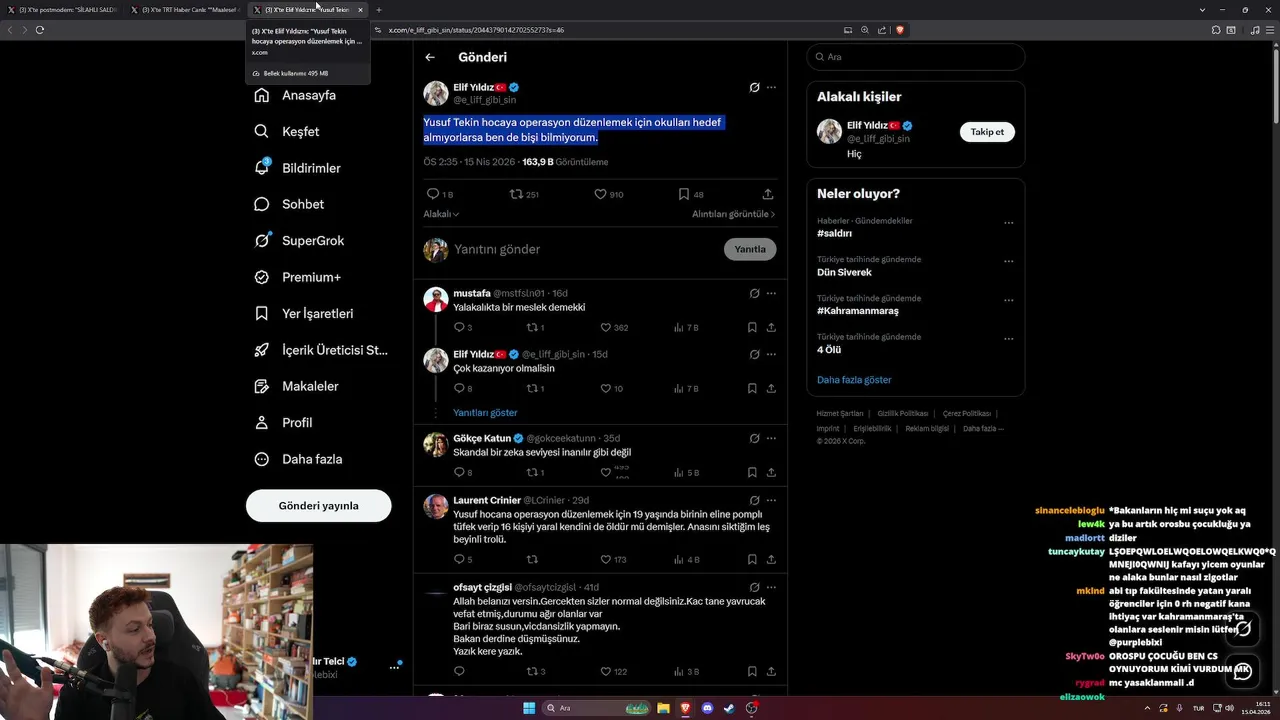Image resolution: width=1280 pixels, height=720 pixels.
Task: Open messages floating button
Action: (1243, 671)
